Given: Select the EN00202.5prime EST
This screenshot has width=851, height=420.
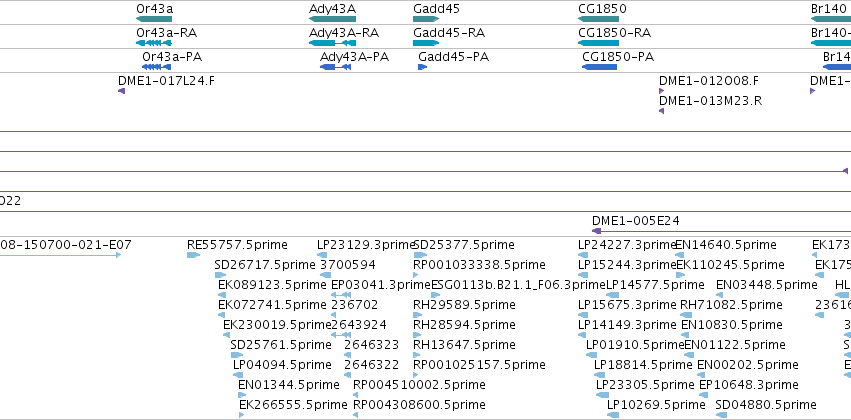Looking at the screenshot, I should pyautogui.click(x=701, y=376).
